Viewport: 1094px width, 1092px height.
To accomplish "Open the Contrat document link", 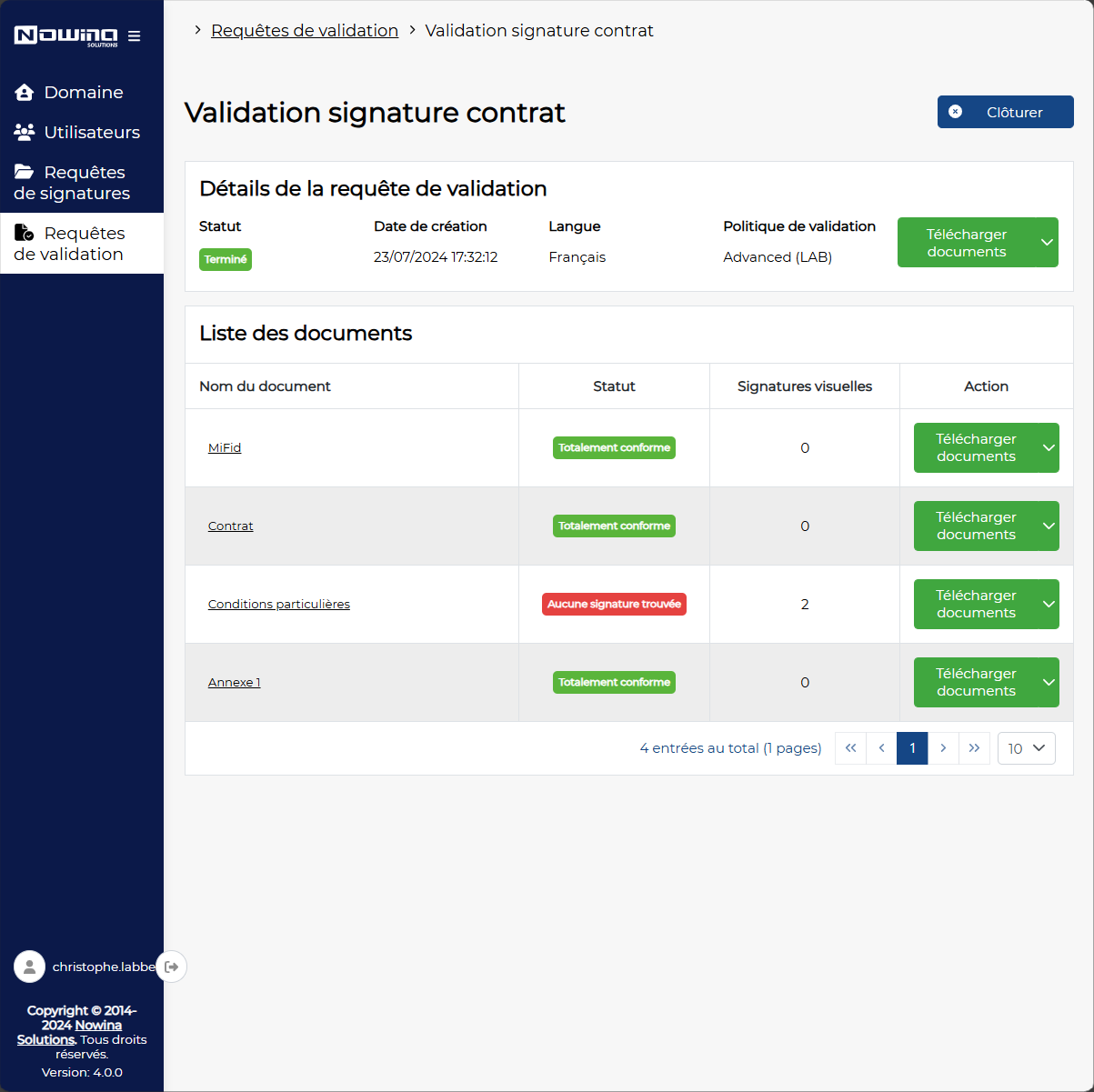I will pos(230,526).
